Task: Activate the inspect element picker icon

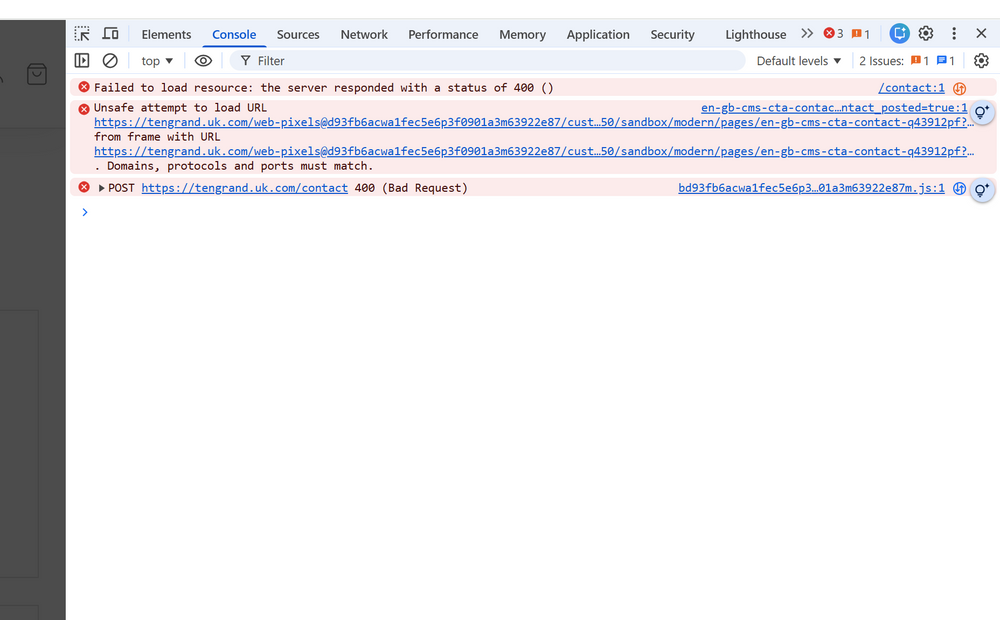Action: [x=82, y=34]
